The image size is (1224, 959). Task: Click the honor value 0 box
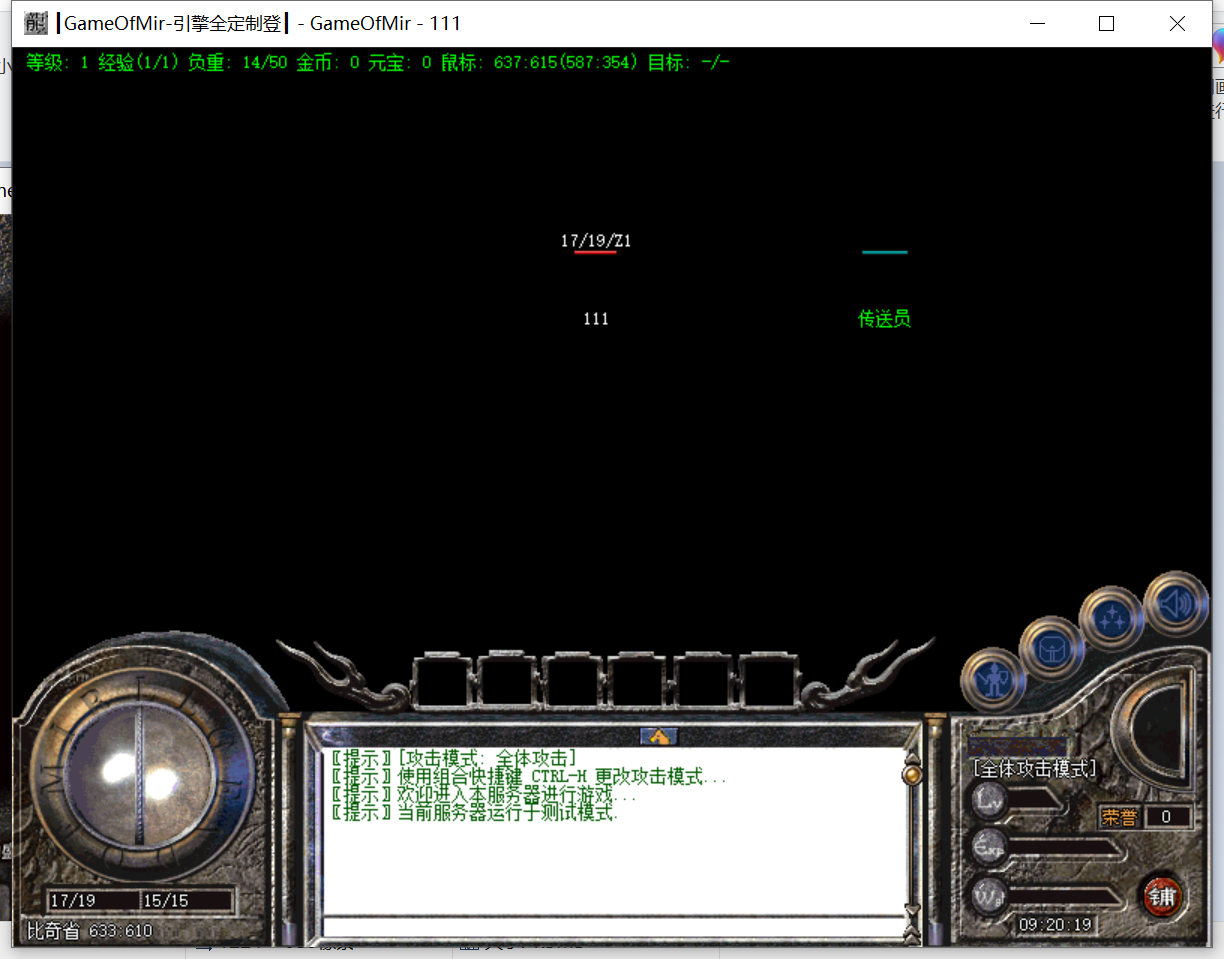(x=1167, y=817)
